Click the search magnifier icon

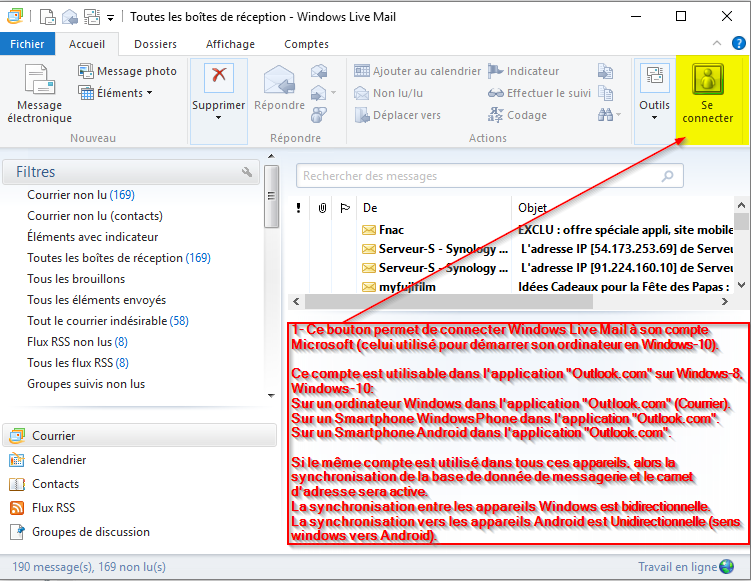(x=668, y=176)
